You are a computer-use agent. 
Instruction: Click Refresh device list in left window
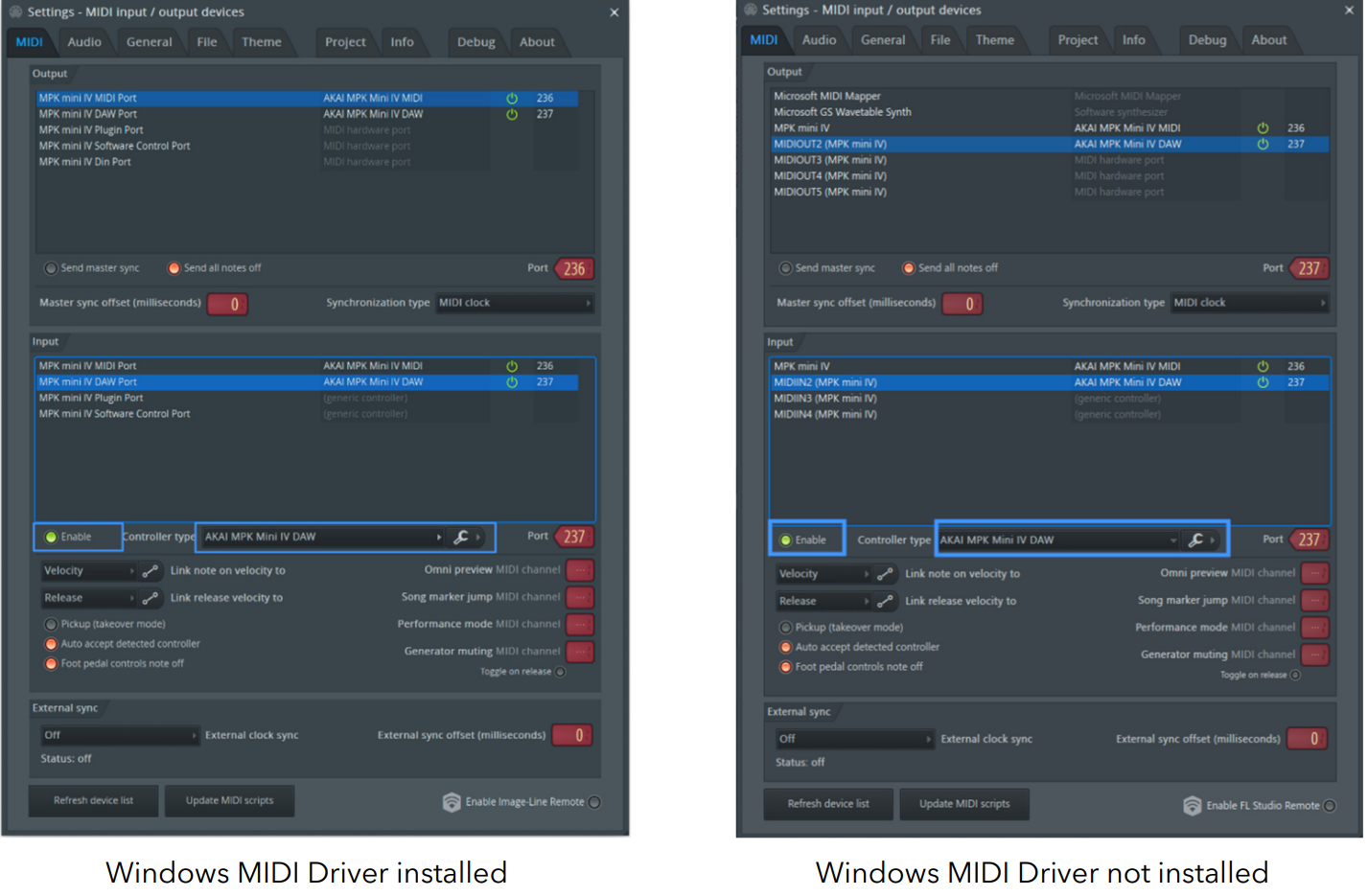[93, 801]
